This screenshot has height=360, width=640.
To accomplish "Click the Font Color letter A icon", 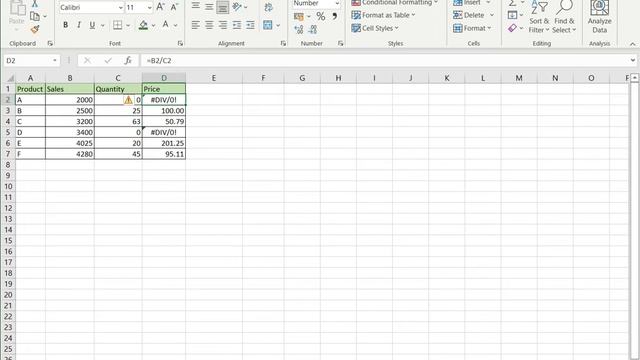I will 165,25.
